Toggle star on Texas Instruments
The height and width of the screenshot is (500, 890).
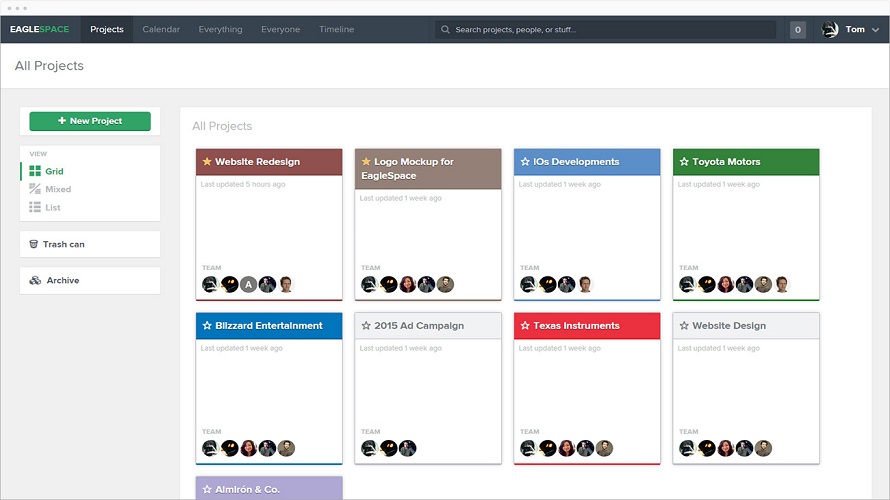click(x=525, y=326)
